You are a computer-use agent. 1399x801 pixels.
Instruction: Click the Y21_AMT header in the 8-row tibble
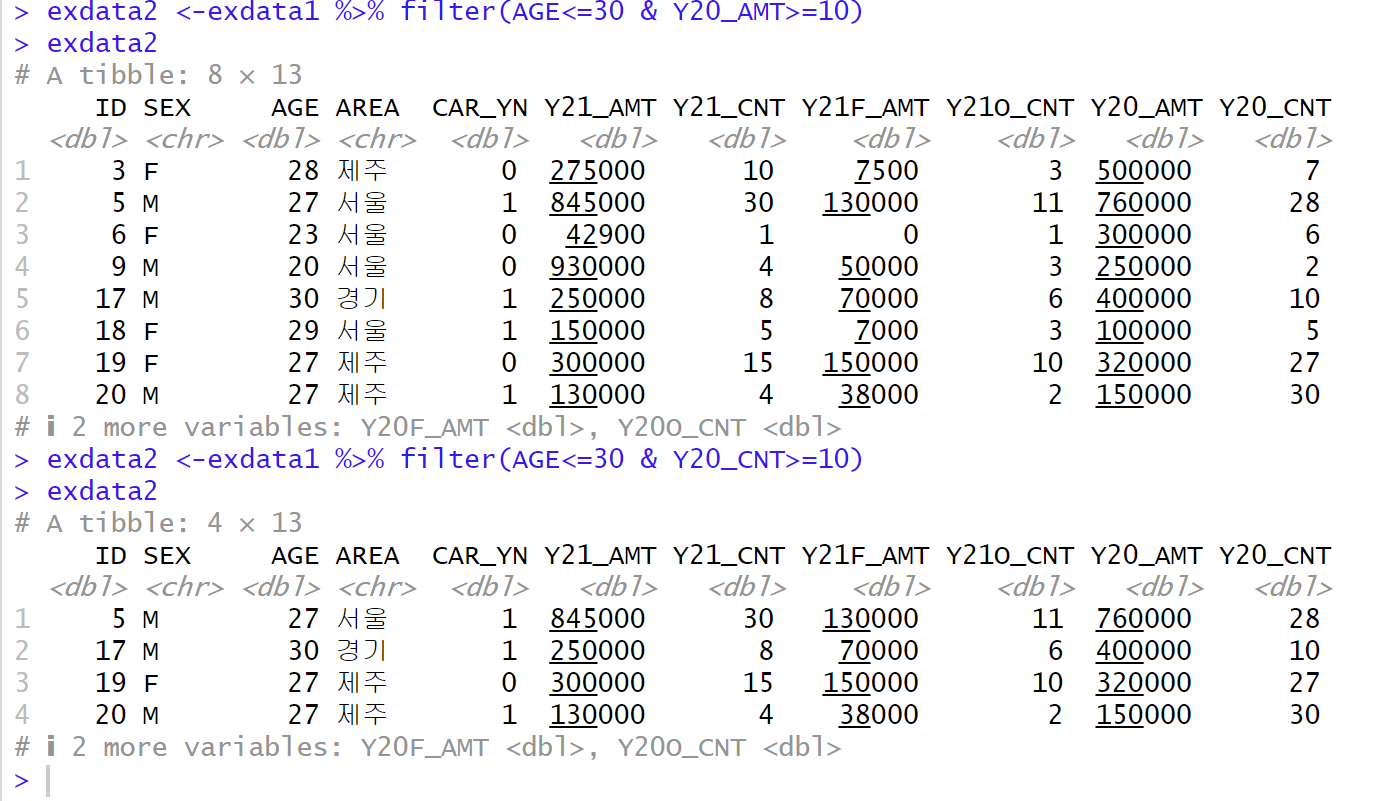[x=600, y=108]
